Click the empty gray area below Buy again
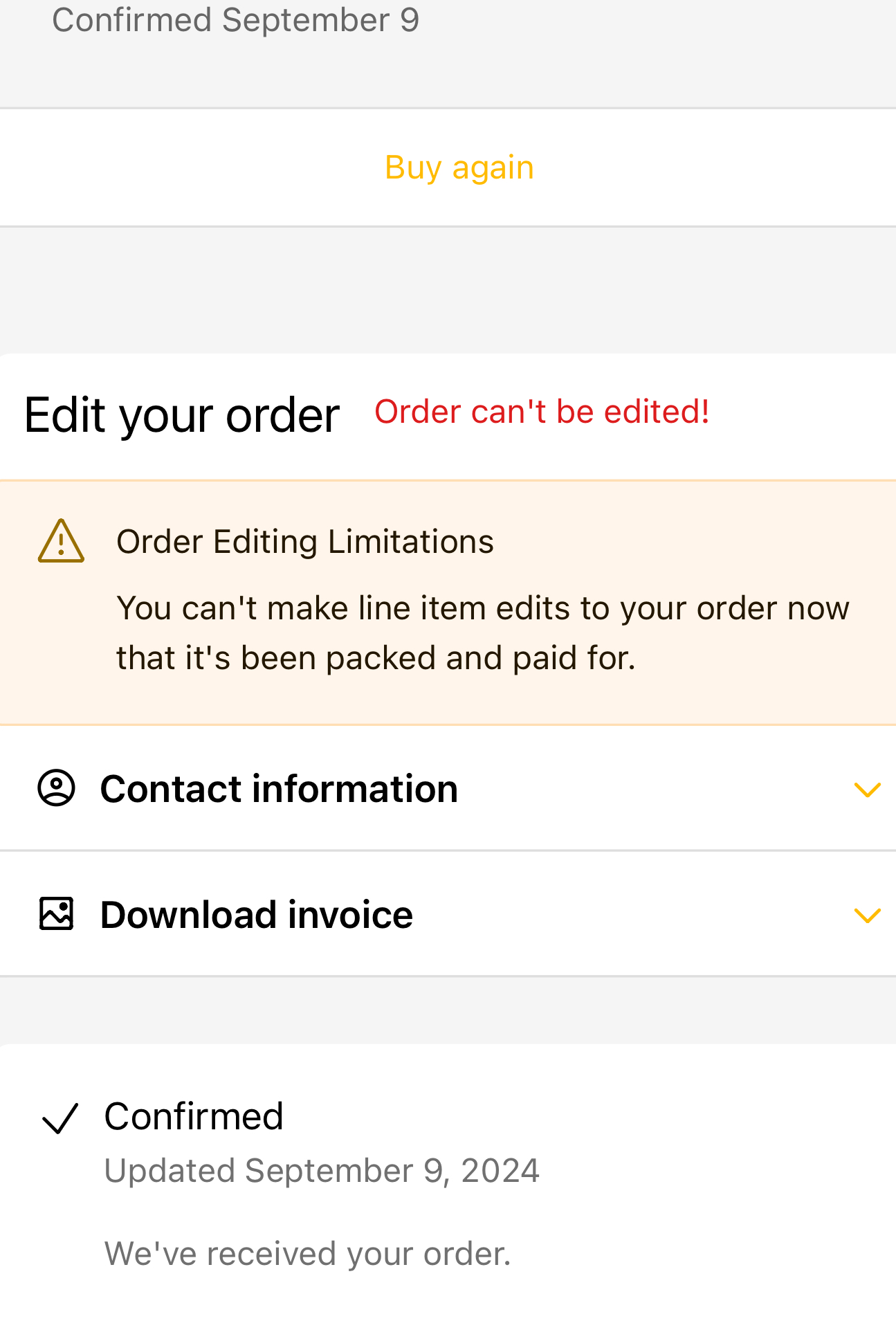Image resolution: width=896 pixels, height=1321 pixels. [x=448, y=289]
